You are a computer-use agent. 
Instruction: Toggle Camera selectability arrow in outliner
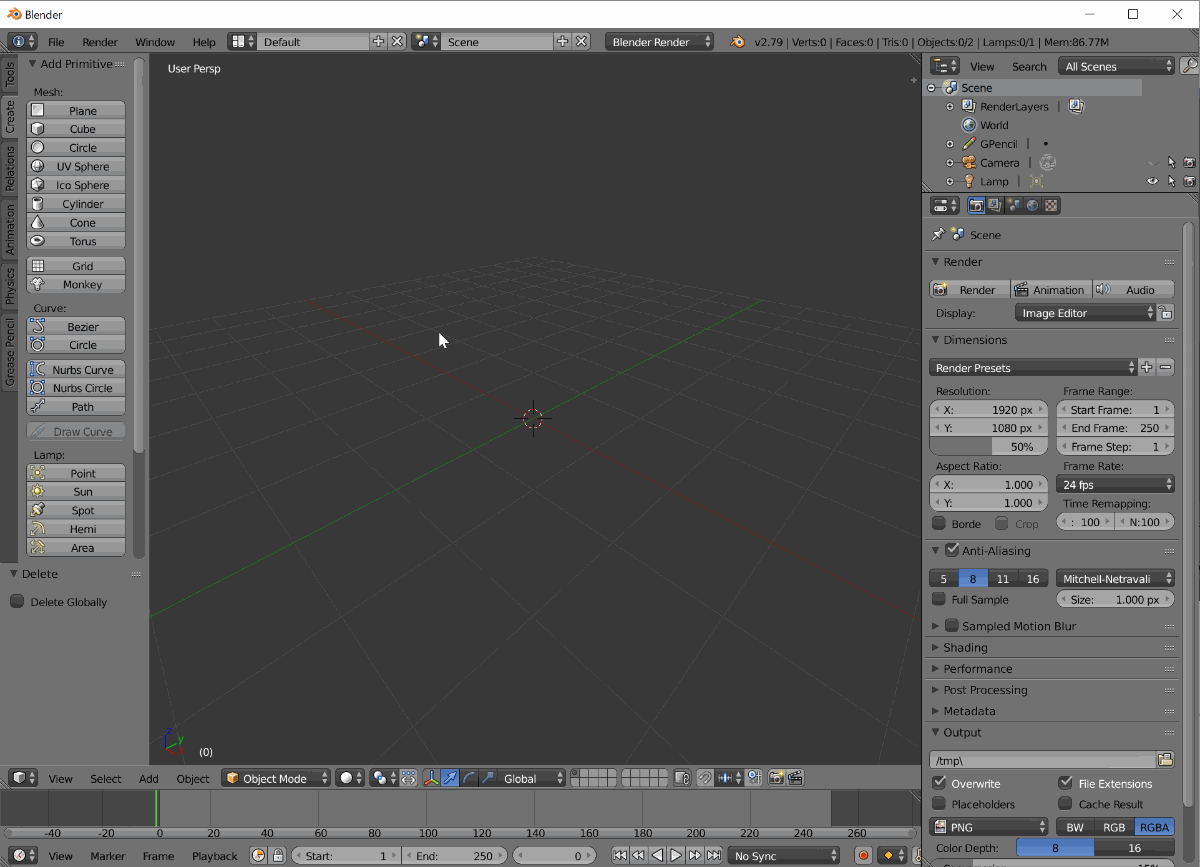[x=1171, y=162]
